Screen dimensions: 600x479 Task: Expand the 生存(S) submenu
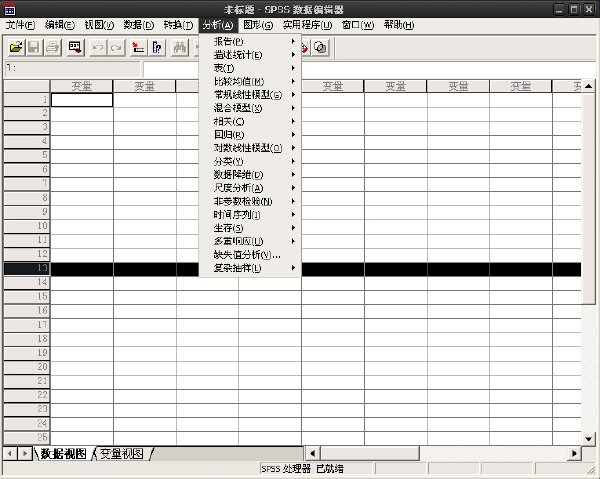[250, 228]
